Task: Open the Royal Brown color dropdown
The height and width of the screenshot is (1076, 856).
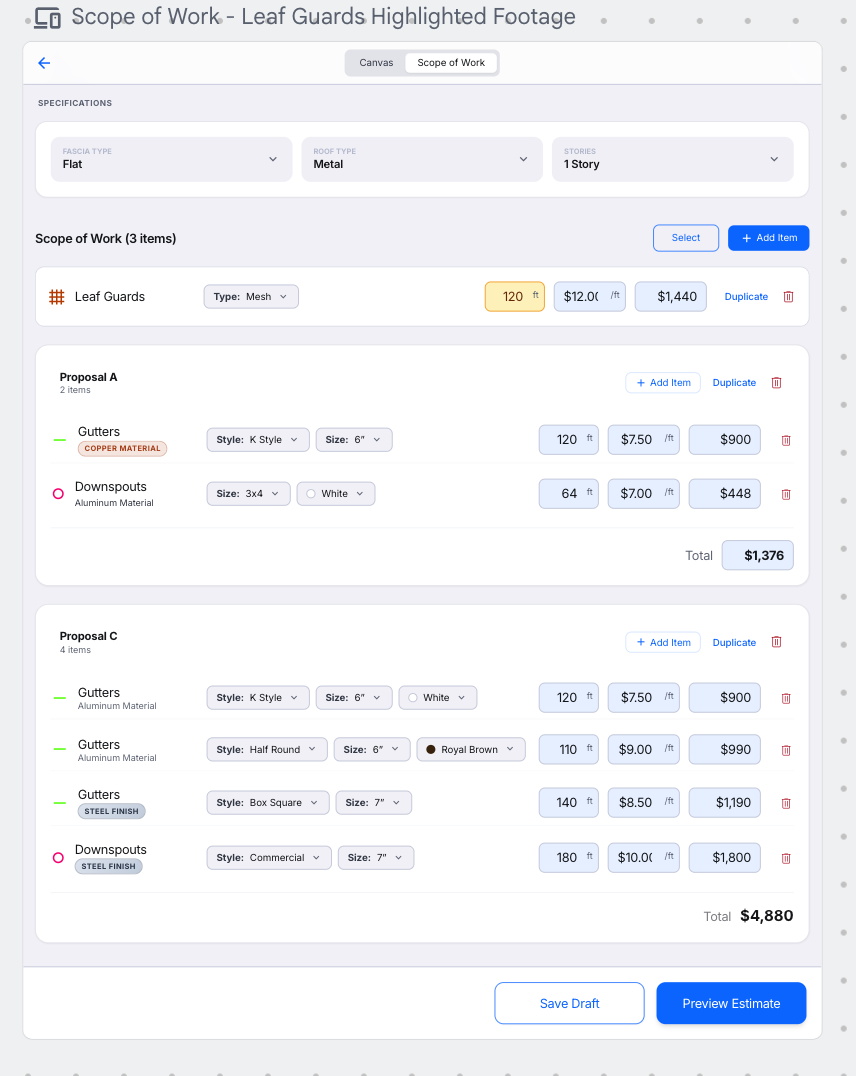Action: [471, 749]
